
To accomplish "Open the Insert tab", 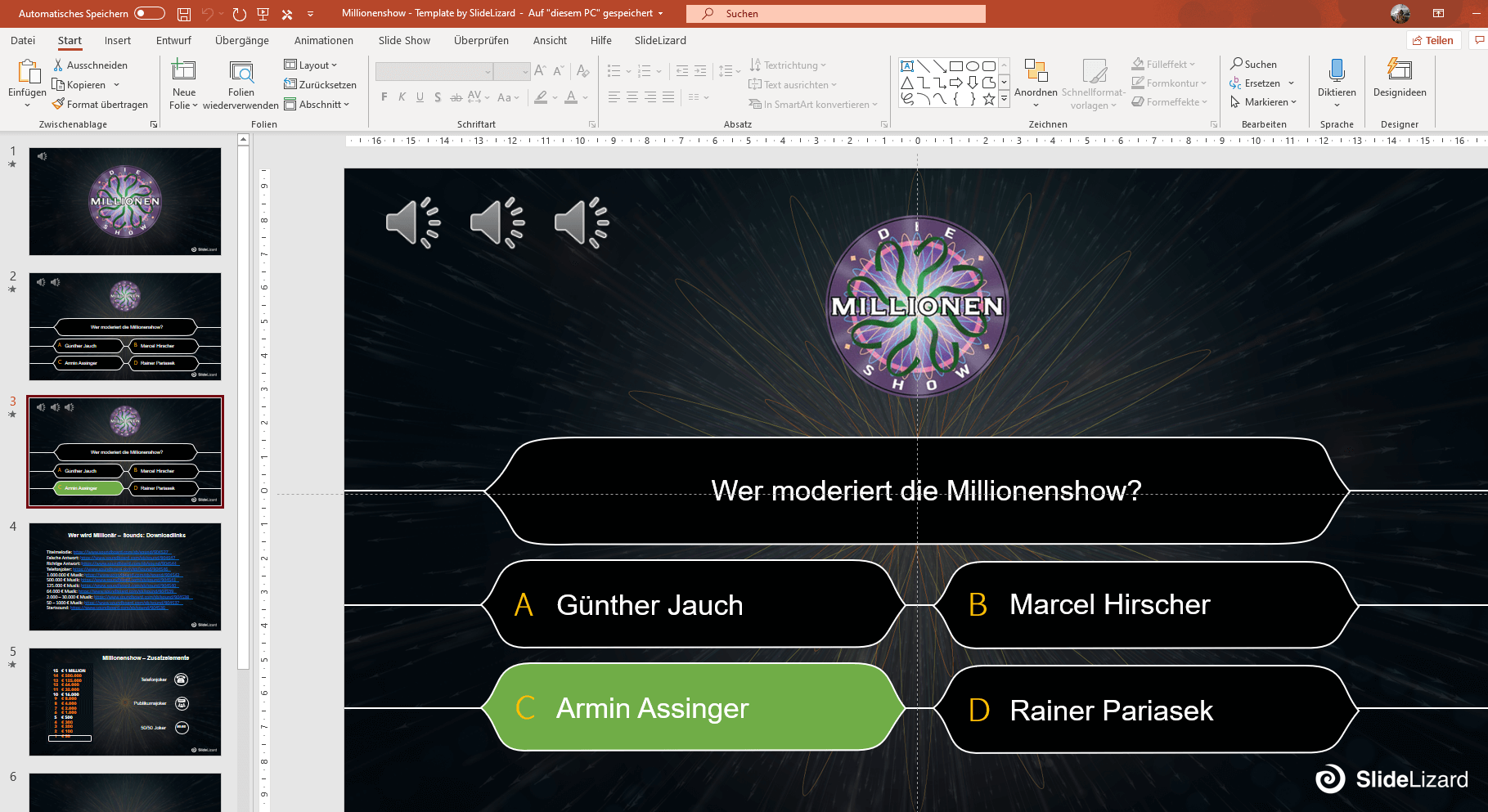I will tap(118, 40).
